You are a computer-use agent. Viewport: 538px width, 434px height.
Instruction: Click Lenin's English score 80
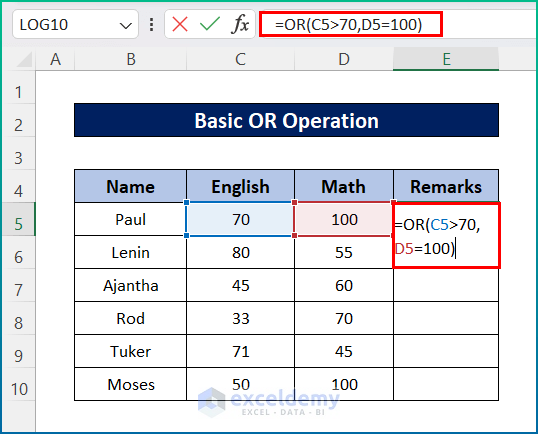click(x=240, y=253)
